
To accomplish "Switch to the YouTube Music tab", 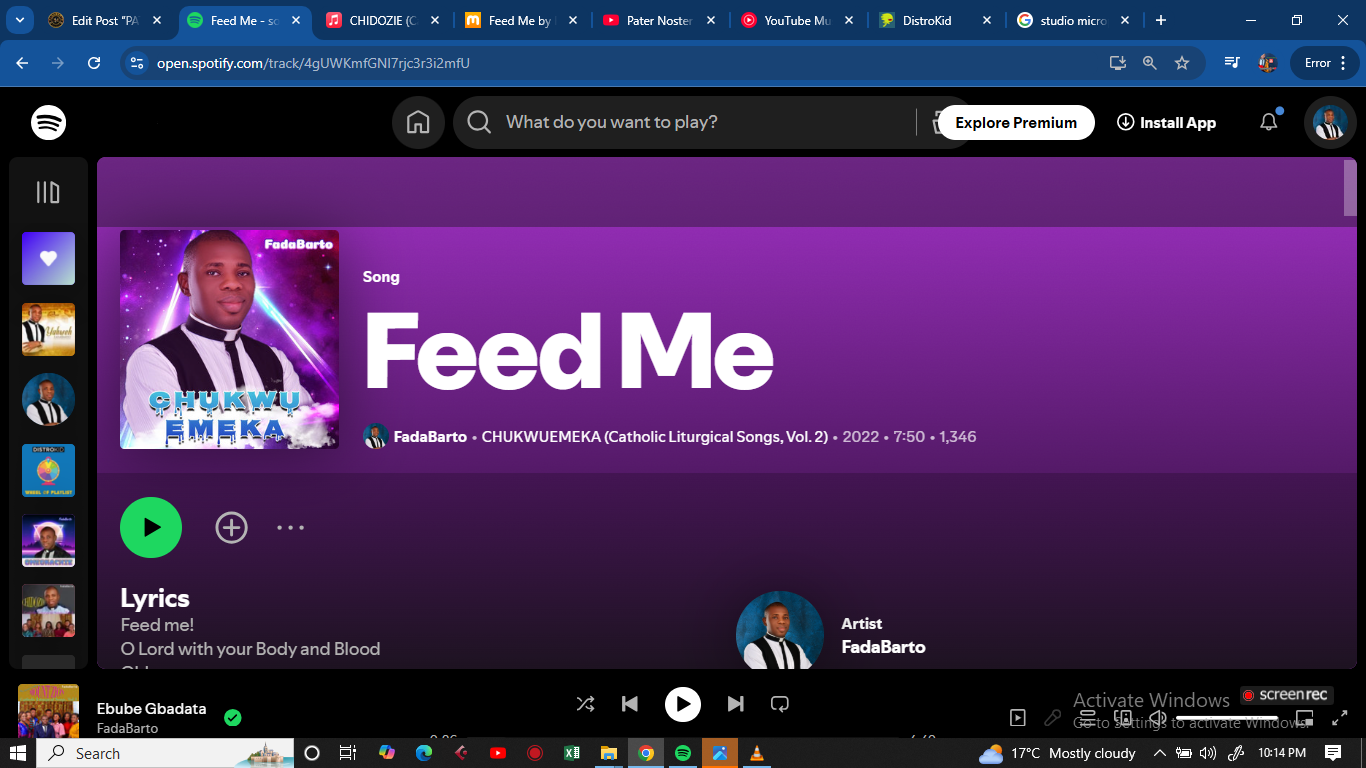I will (796, 20).
